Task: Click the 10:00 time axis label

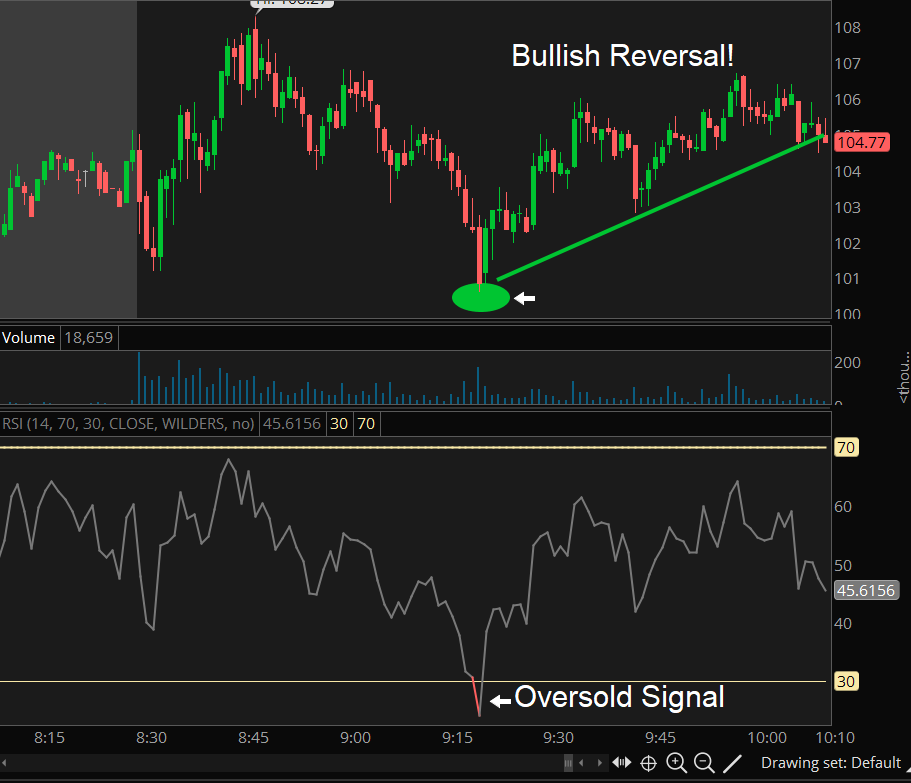Action: (x=767, y=738)
